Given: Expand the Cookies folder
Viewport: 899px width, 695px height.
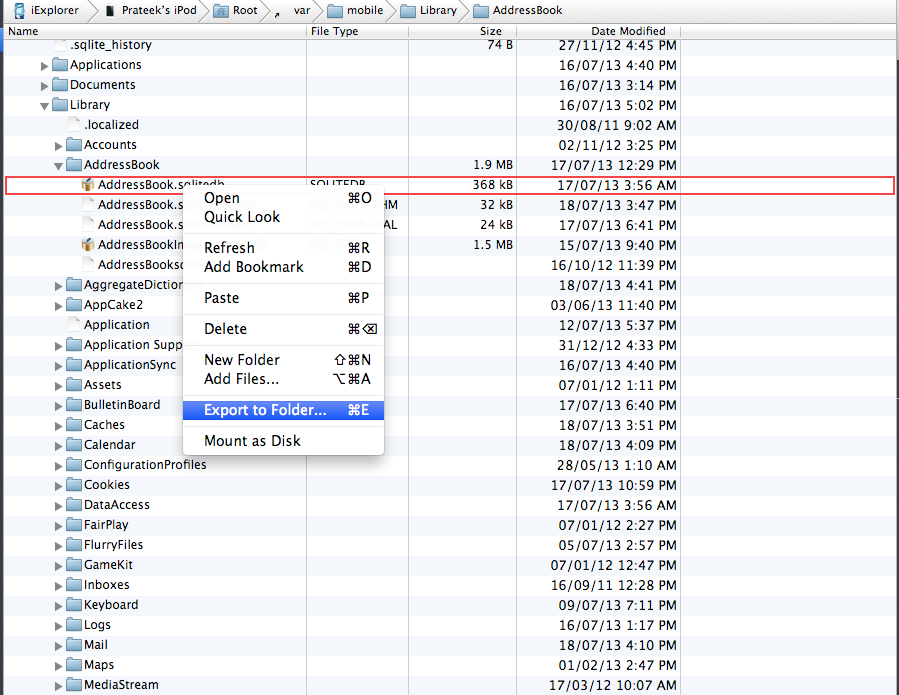Looking at the screenshot, I should pos(58,485).
